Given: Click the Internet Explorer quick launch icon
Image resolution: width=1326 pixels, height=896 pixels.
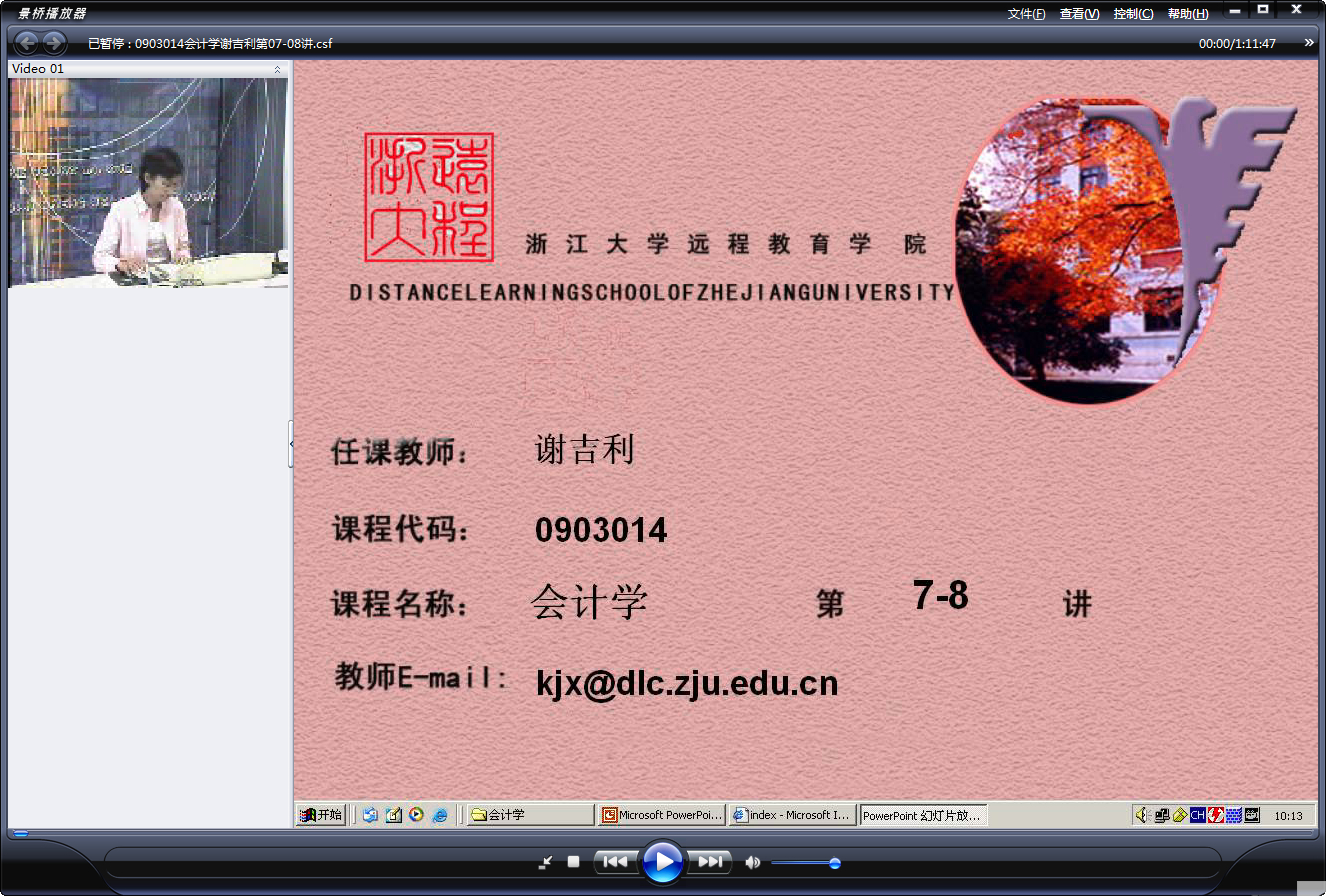Looking at the screenshot, I should [440, 815].
